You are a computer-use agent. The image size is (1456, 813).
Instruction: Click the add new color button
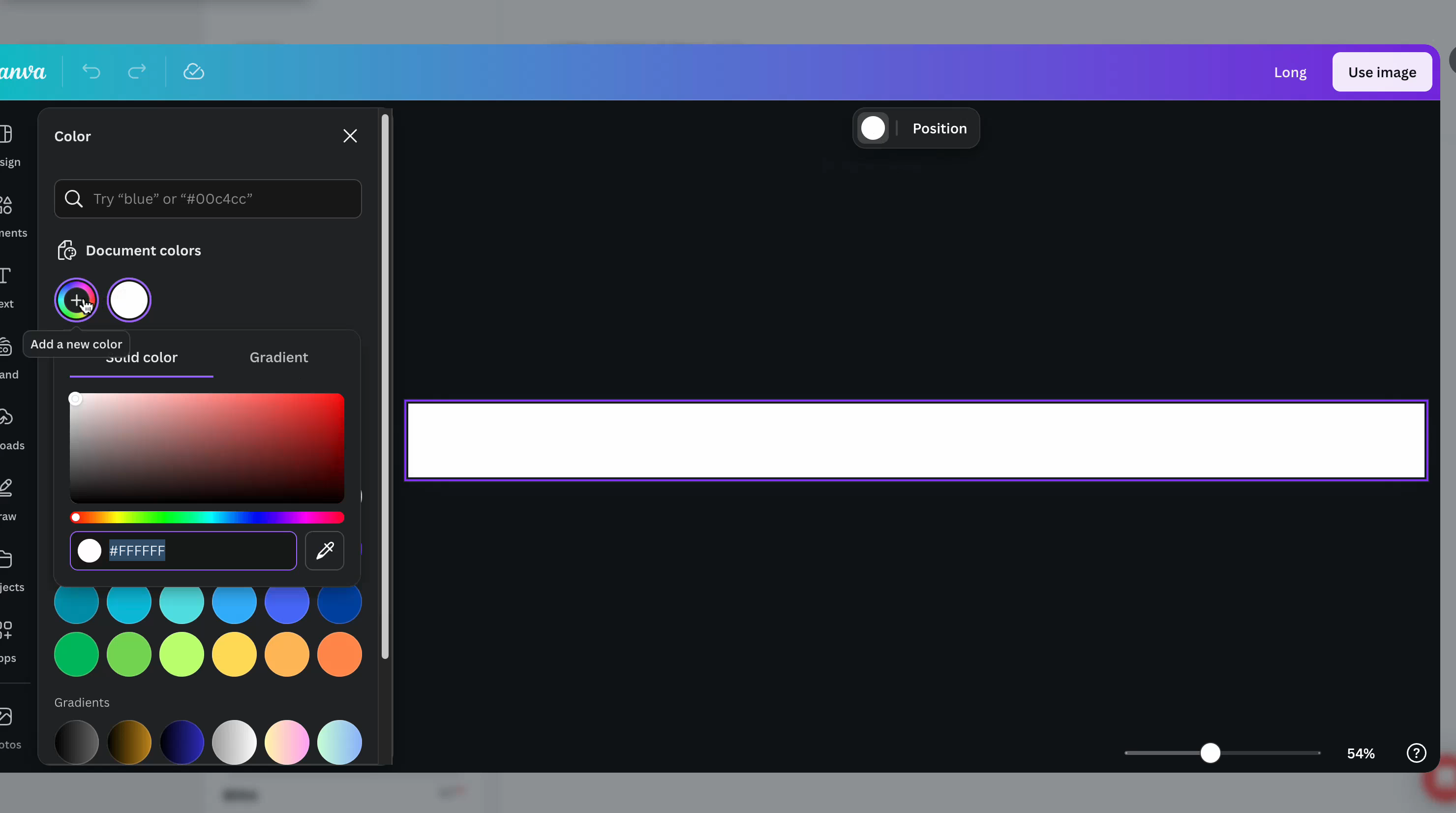point(76,300)
